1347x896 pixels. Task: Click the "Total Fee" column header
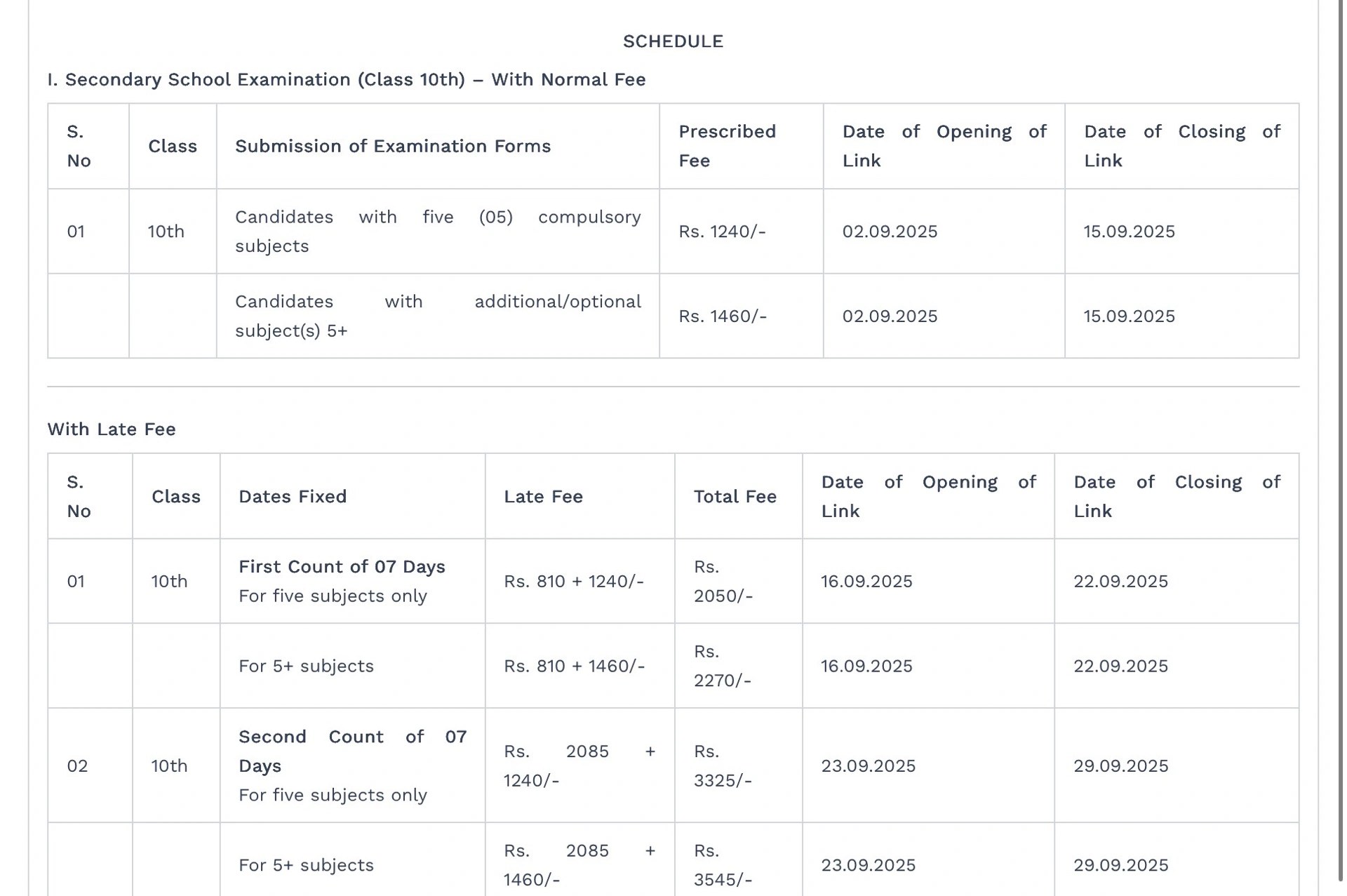click(735, 497)
